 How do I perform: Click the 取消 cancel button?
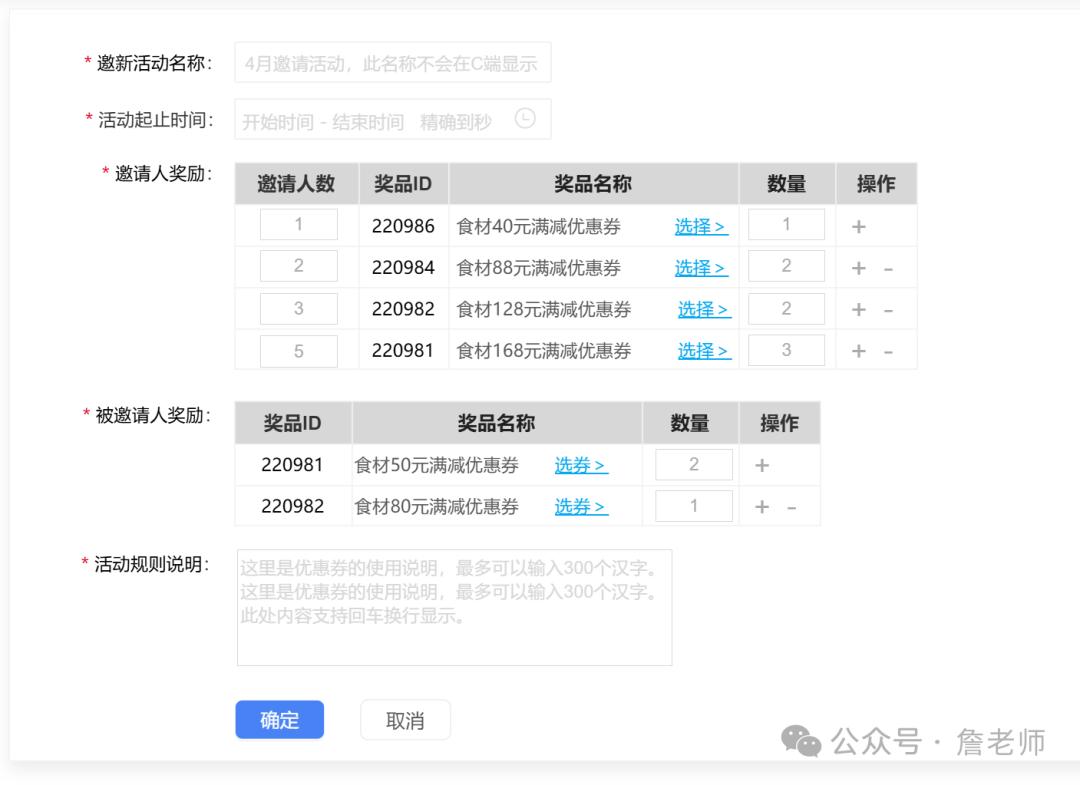[405, 719]
